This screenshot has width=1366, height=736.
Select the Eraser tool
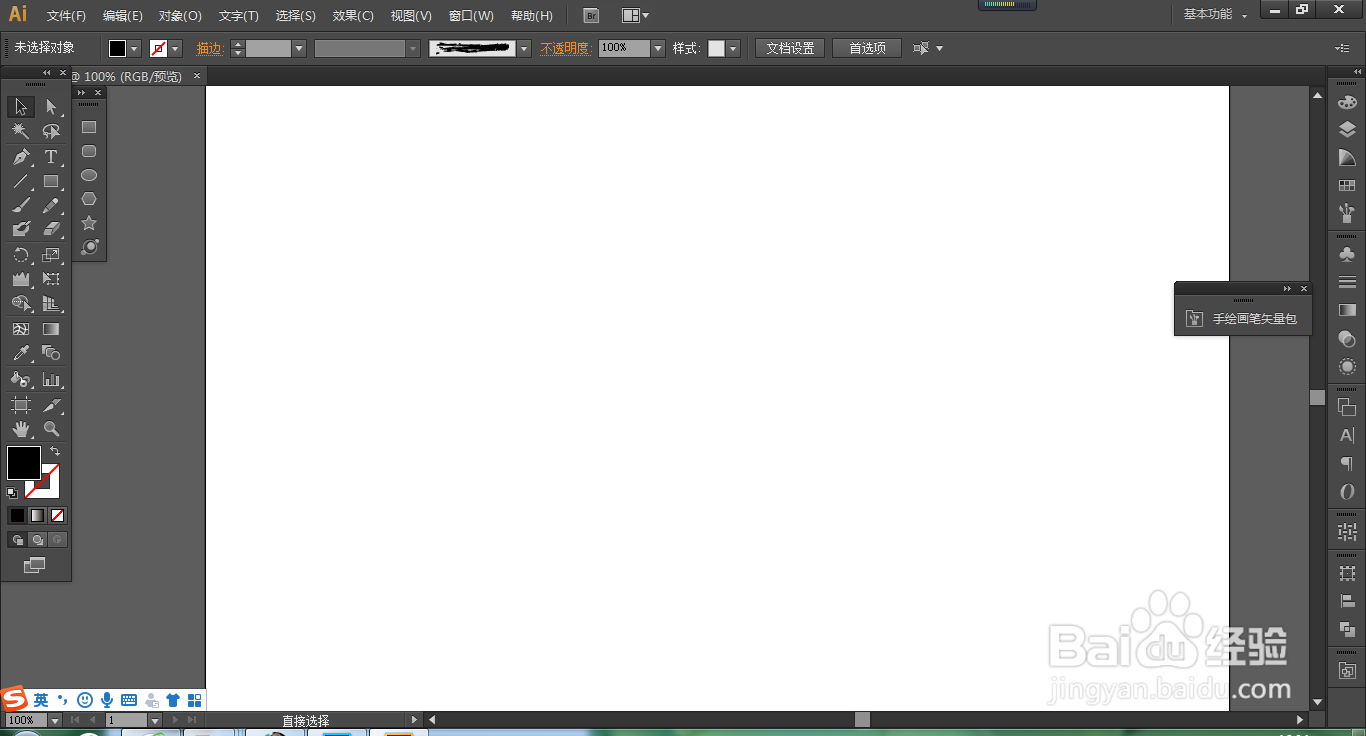click(x=51, y=230)
